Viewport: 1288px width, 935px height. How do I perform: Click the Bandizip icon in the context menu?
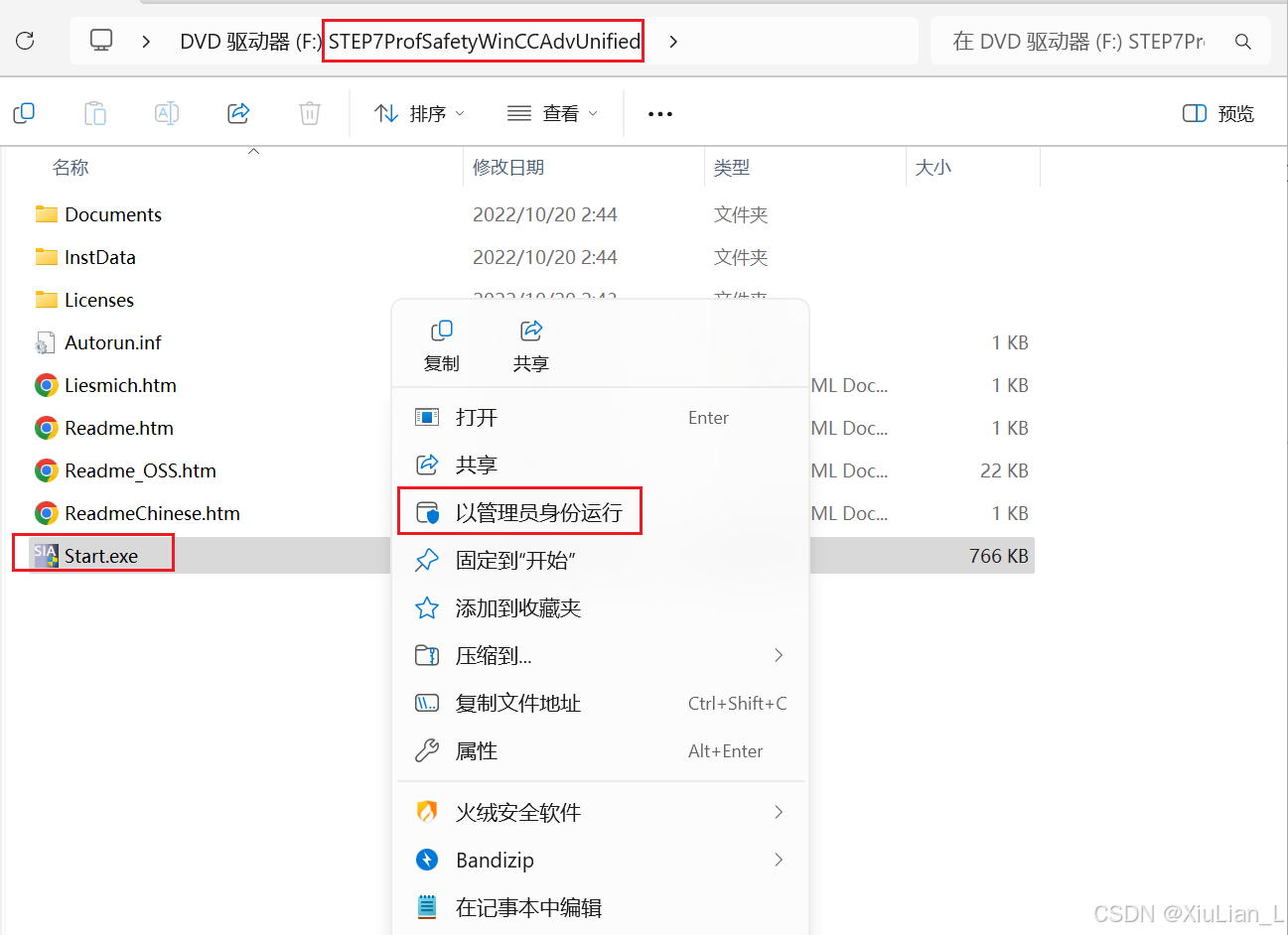[427, 860]
